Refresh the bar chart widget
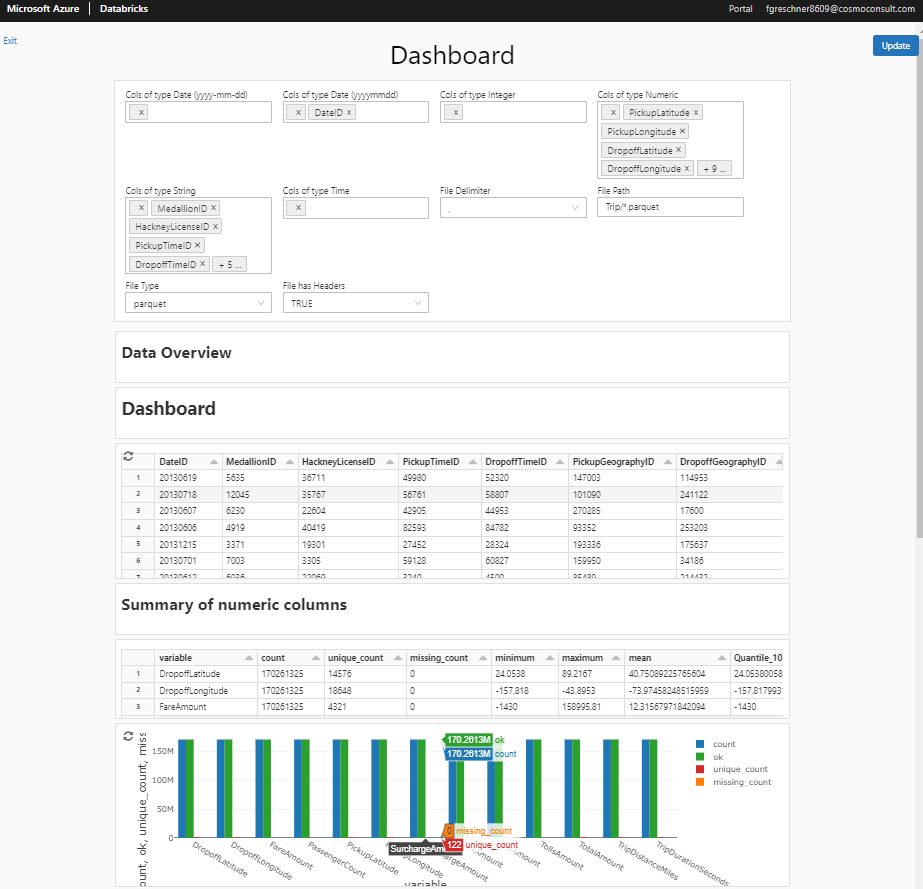Image resolution: width=923 pixels, height=889 pixels. pyautogui.click(x=128, y=737)
